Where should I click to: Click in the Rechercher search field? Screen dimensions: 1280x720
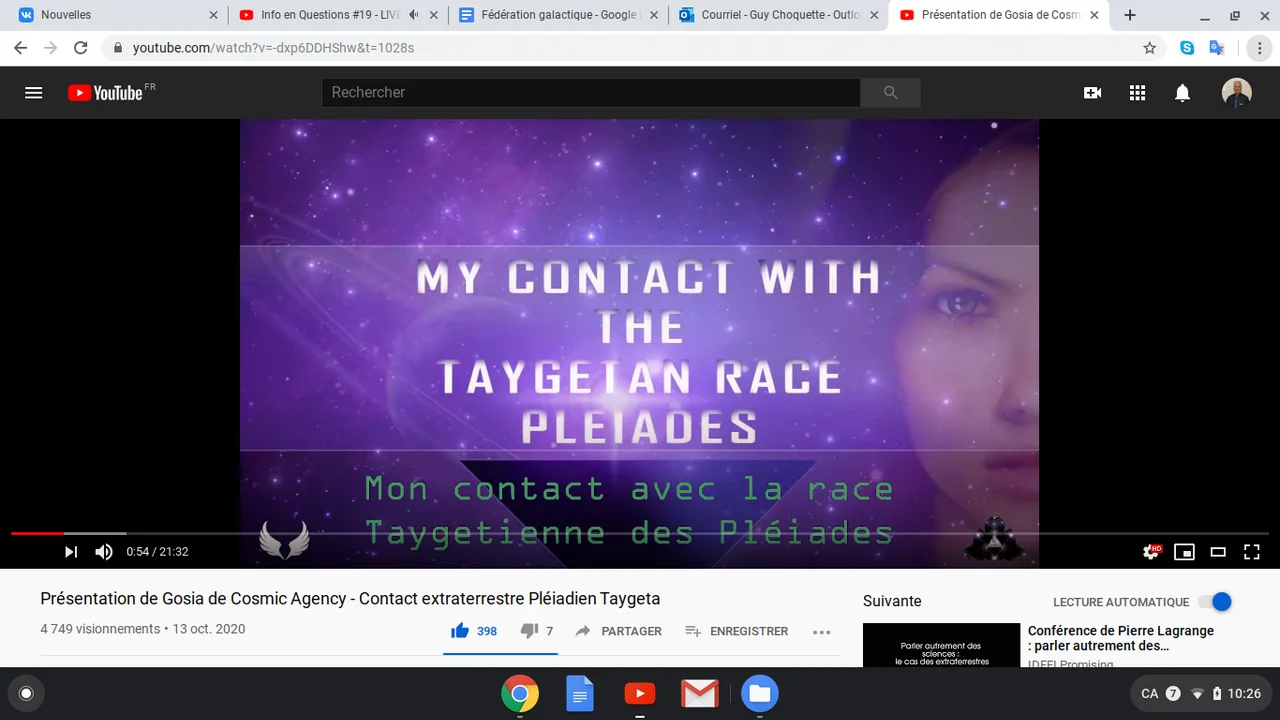coord(591,93)
